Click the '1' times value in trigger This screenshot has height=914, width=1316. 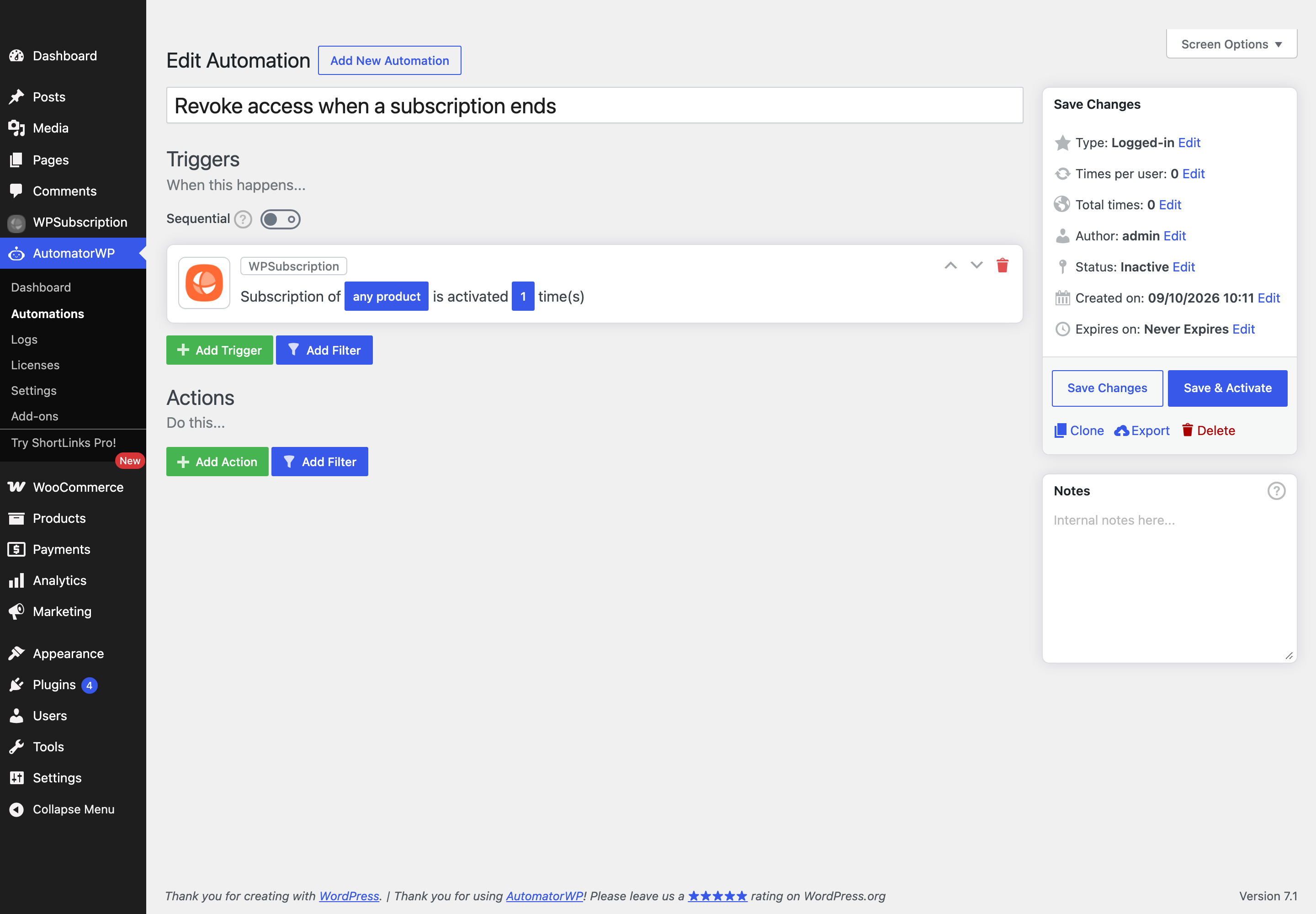523,297
